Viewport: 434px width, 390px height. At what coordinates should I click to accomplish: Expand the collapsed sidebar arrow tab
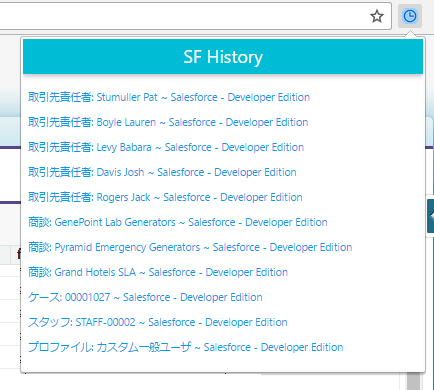coord(431,216)
